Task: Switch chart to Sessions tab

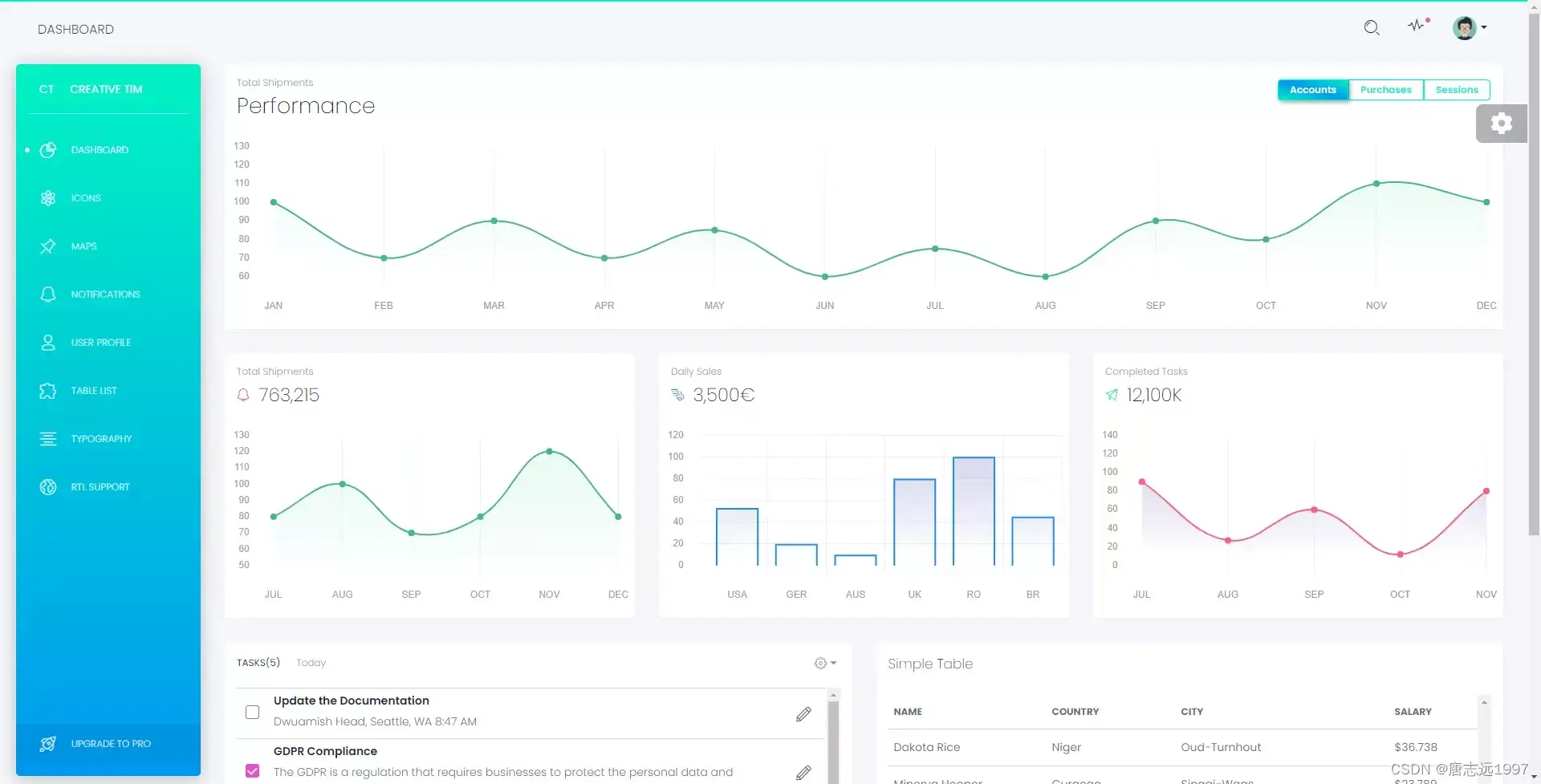Action: 1457,90
